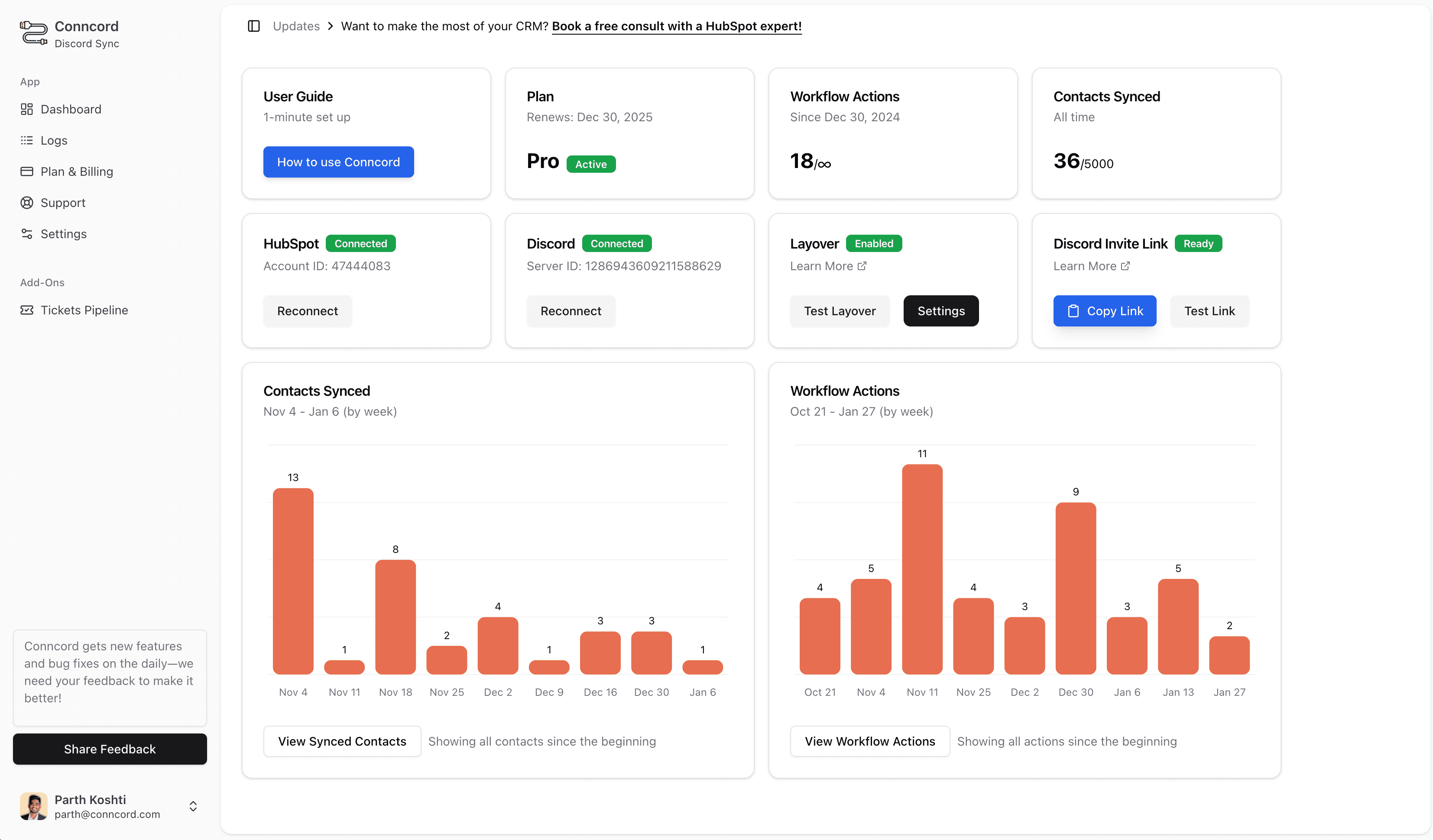
Task: Click the Test Layover button
Action: click(840, 311)
